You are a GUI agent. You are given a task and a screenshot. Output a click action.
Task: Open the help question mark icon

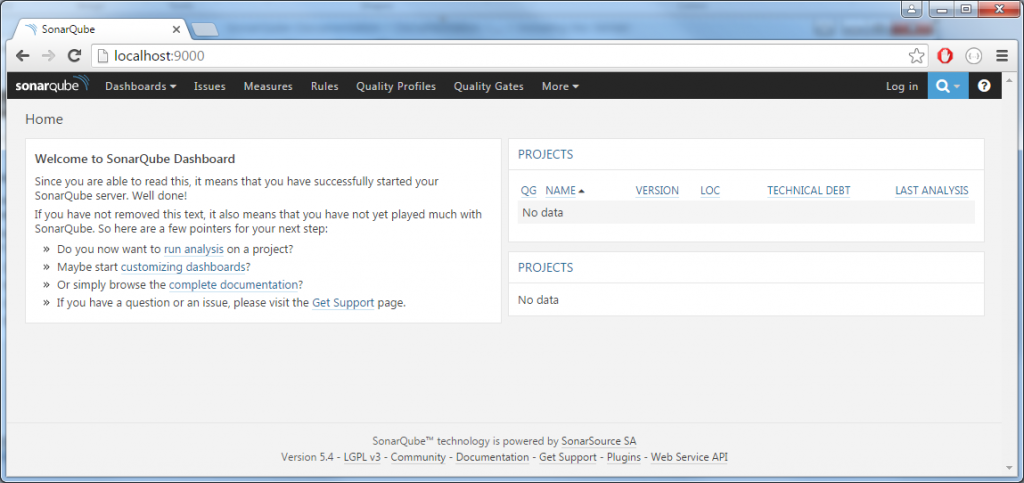pyautogui.click(x=984, y=86)
